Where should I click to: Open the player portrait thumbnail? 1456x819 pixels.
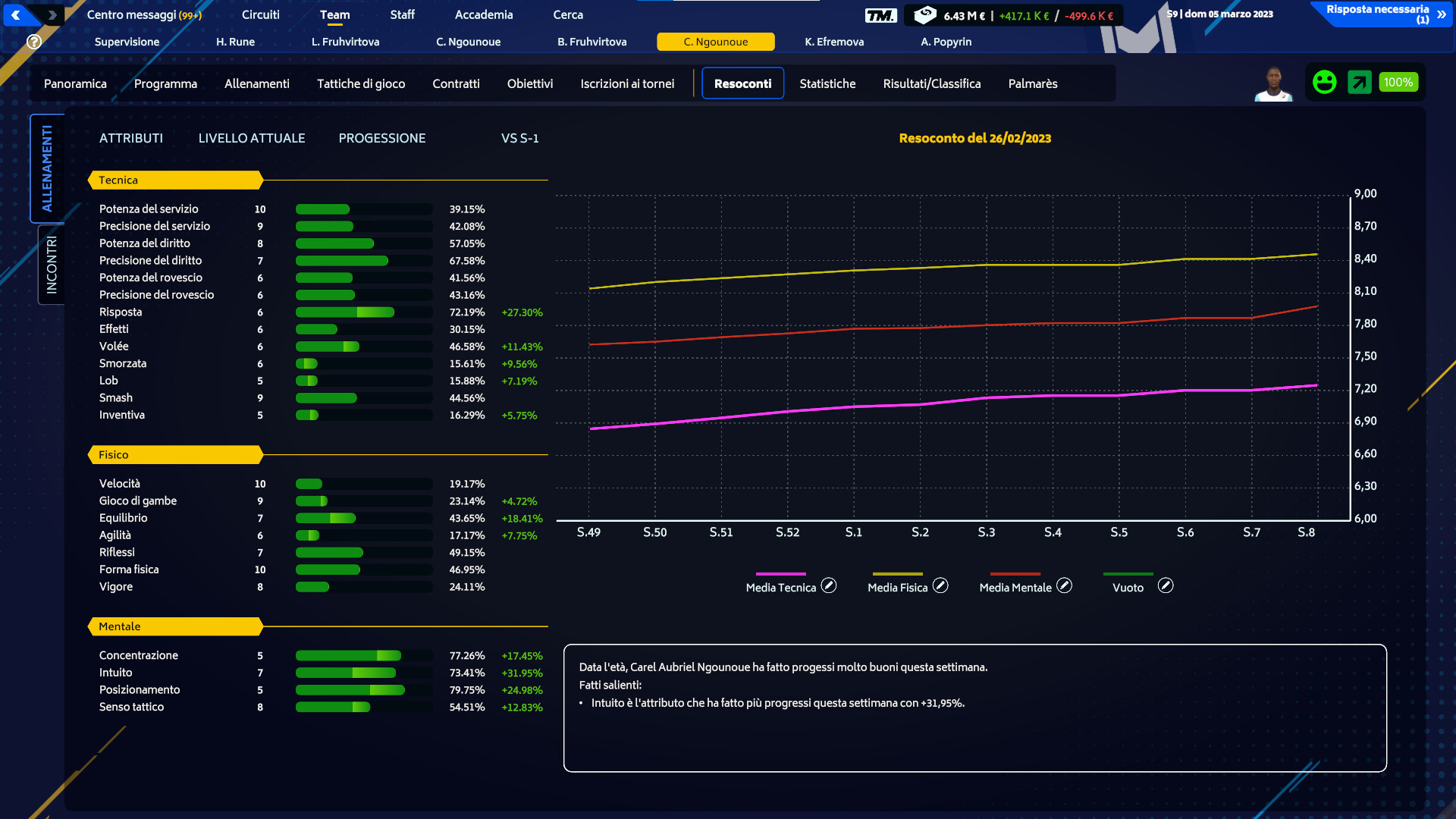pyautogui.click(x=1273, y=83)
